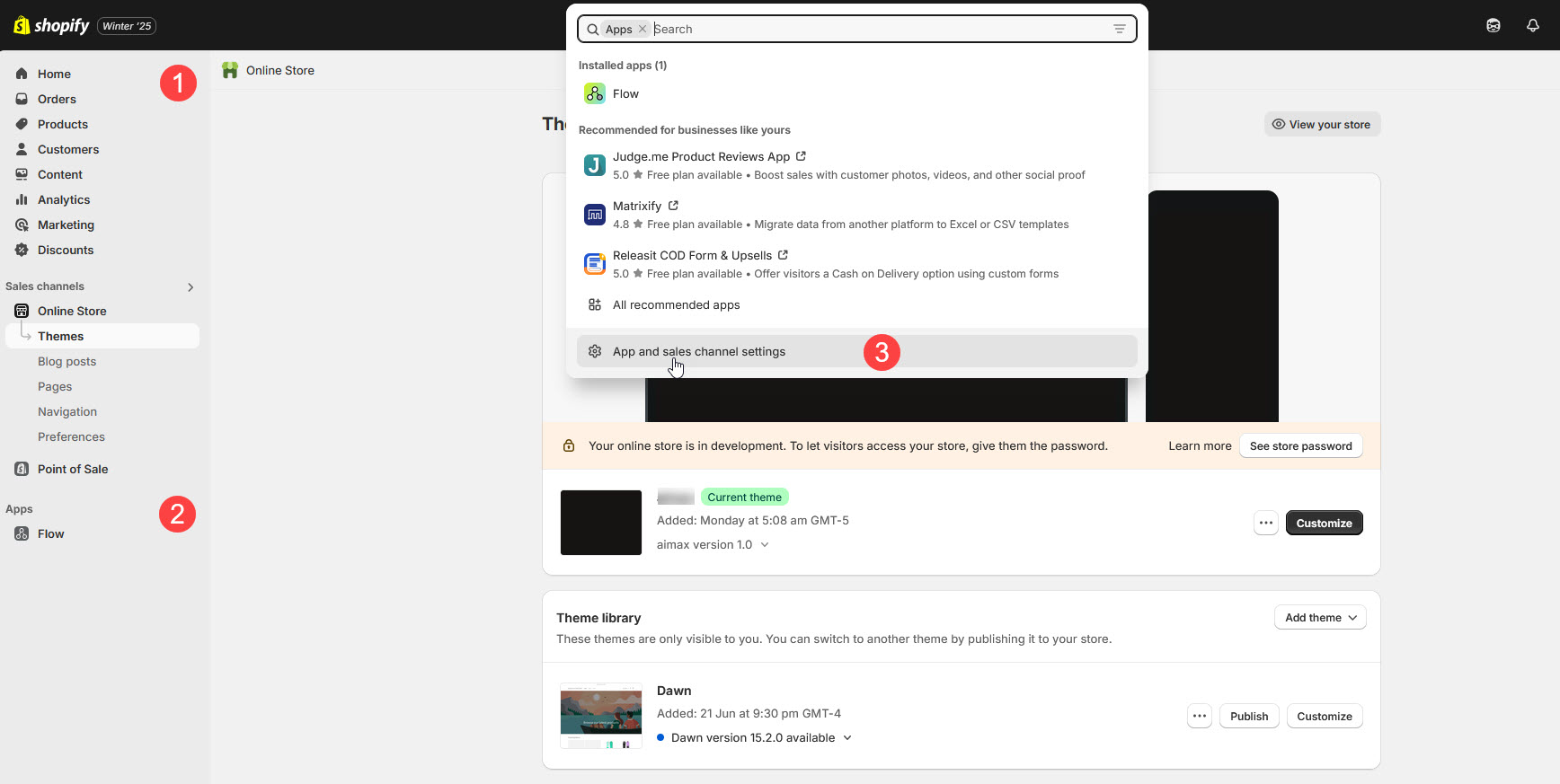The image size is (1560, 784).
Task: Click the Current theme badge
Action: click(744, 497)
